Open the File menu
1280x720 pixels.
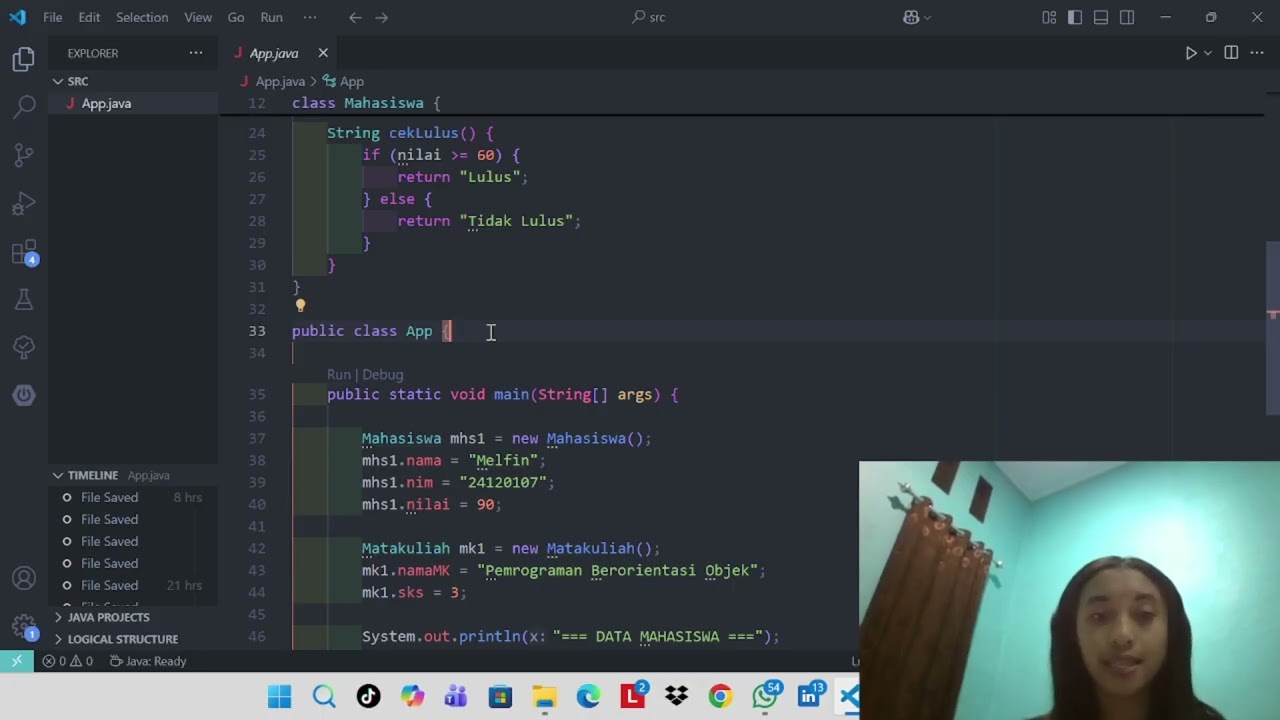point(53,17)
